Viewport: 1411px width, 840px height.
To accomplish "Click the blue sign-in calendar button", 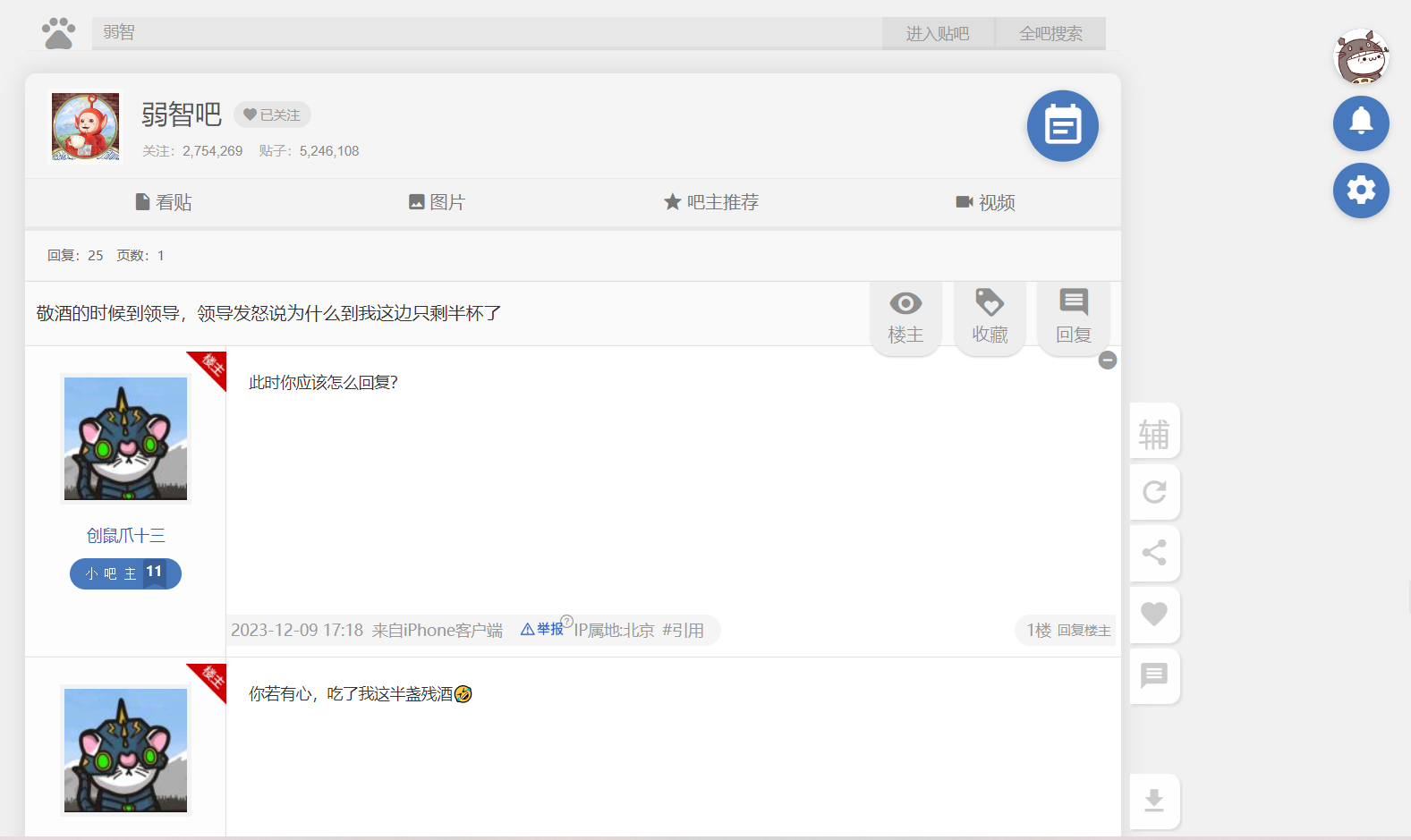I will click(x=1062, y=126).
